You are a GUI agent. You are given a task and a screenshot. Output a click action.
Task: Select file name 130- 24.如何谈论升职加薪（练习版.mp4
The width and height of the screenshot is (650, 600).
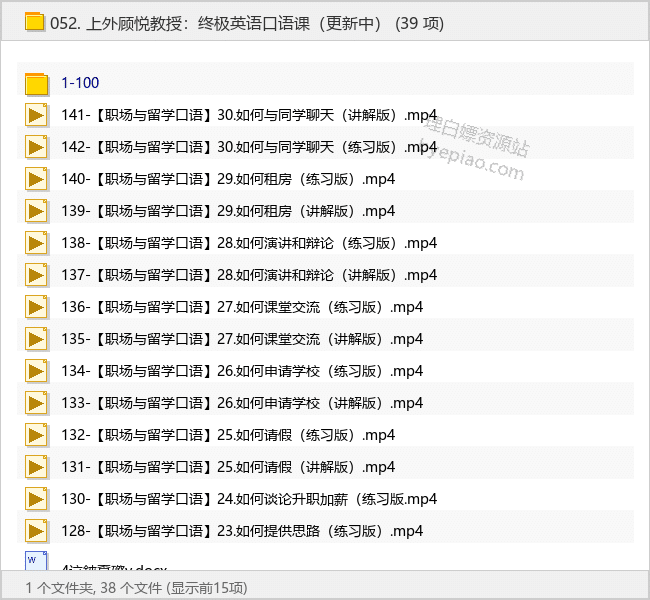pos(249,499)
